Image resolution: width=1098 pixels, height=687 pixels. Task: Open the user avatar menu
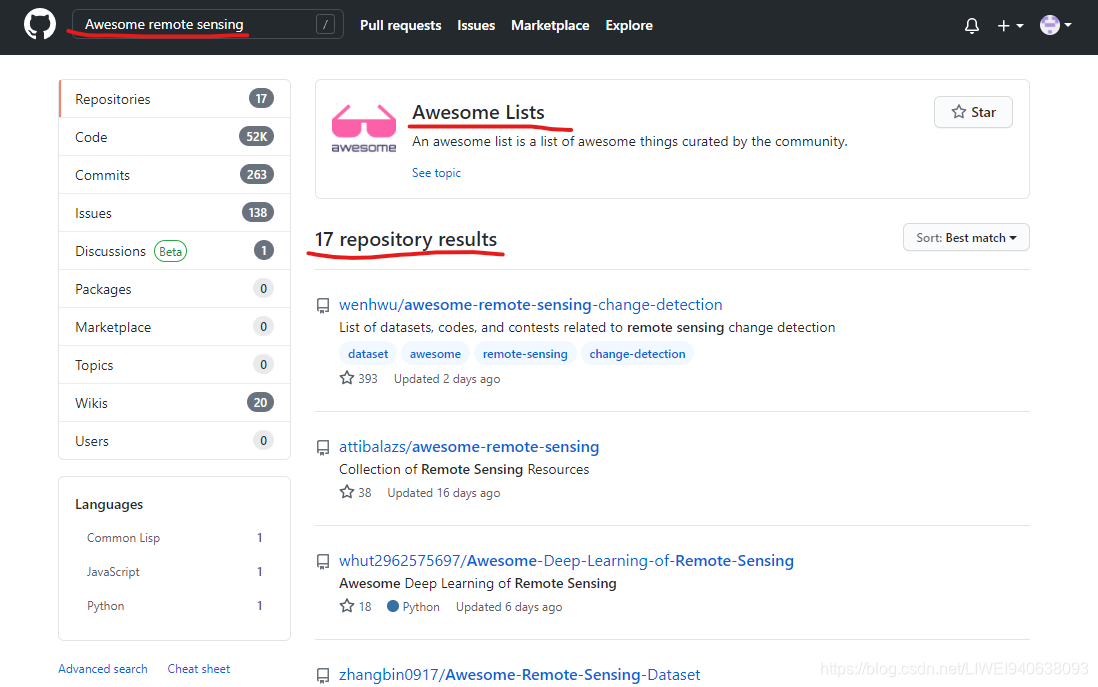click(1055, 25)
